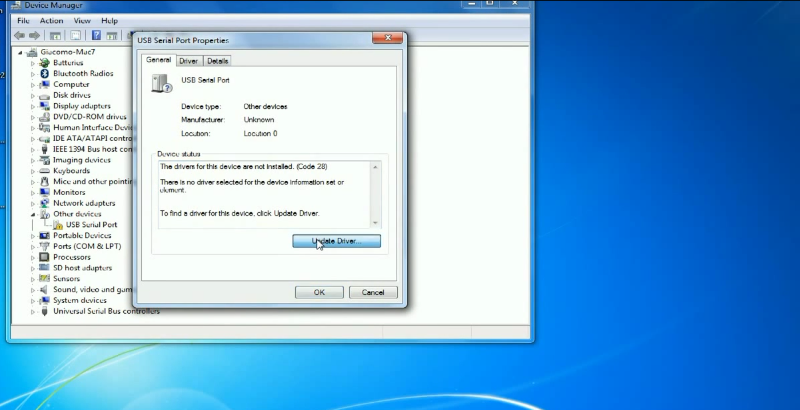Select the Processors tree label
The height and width of the screenshot is (410, 800).
click(x=71, y=257)
